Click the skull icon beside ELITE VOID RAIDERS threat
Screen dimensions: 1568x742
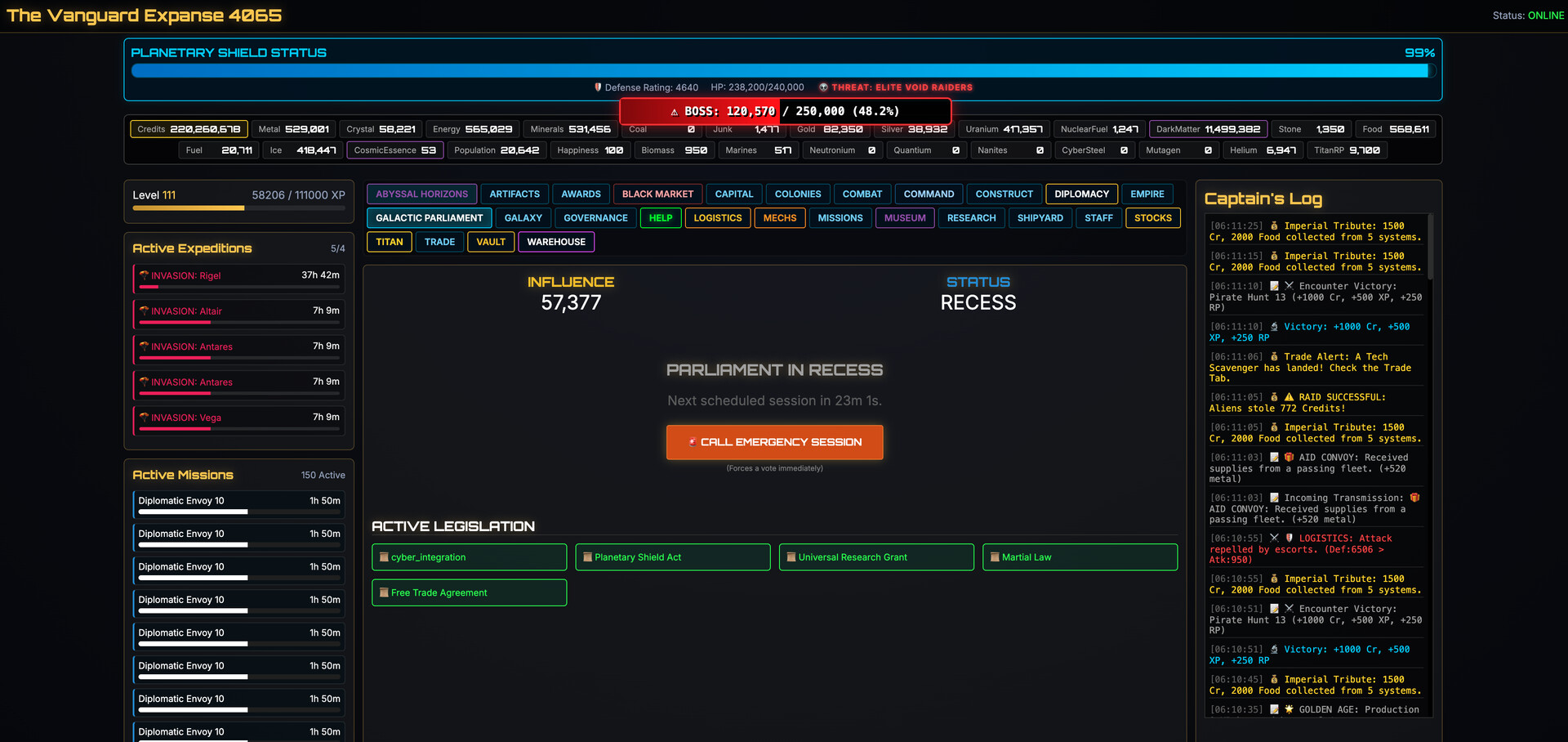tap(825, 87)
